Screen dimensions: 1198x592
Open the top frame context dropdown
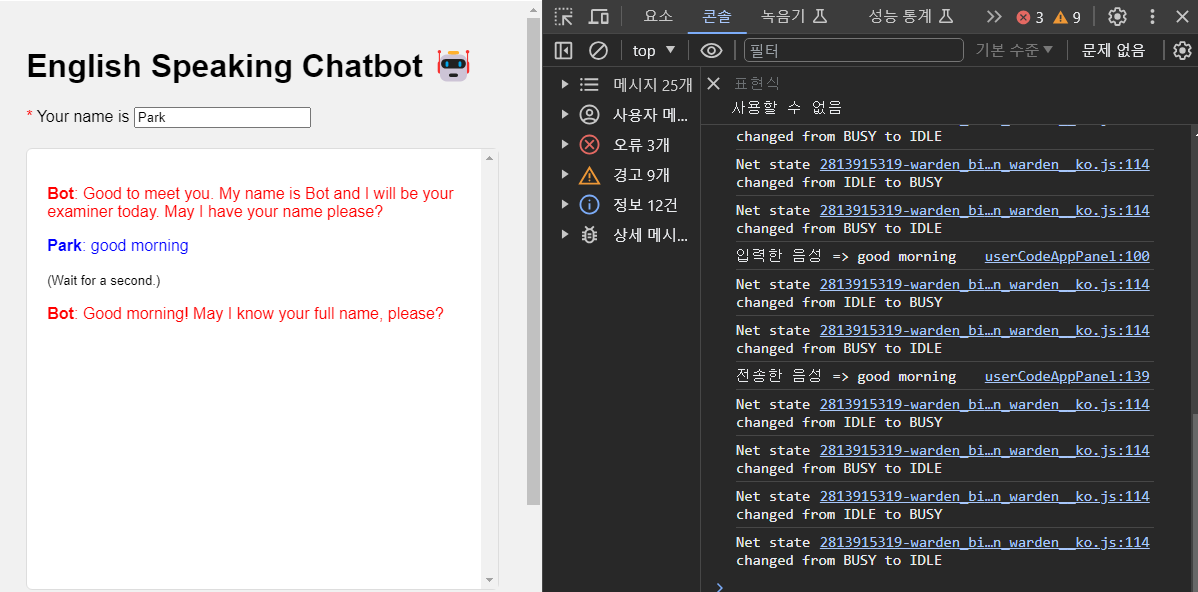[654, 50]
